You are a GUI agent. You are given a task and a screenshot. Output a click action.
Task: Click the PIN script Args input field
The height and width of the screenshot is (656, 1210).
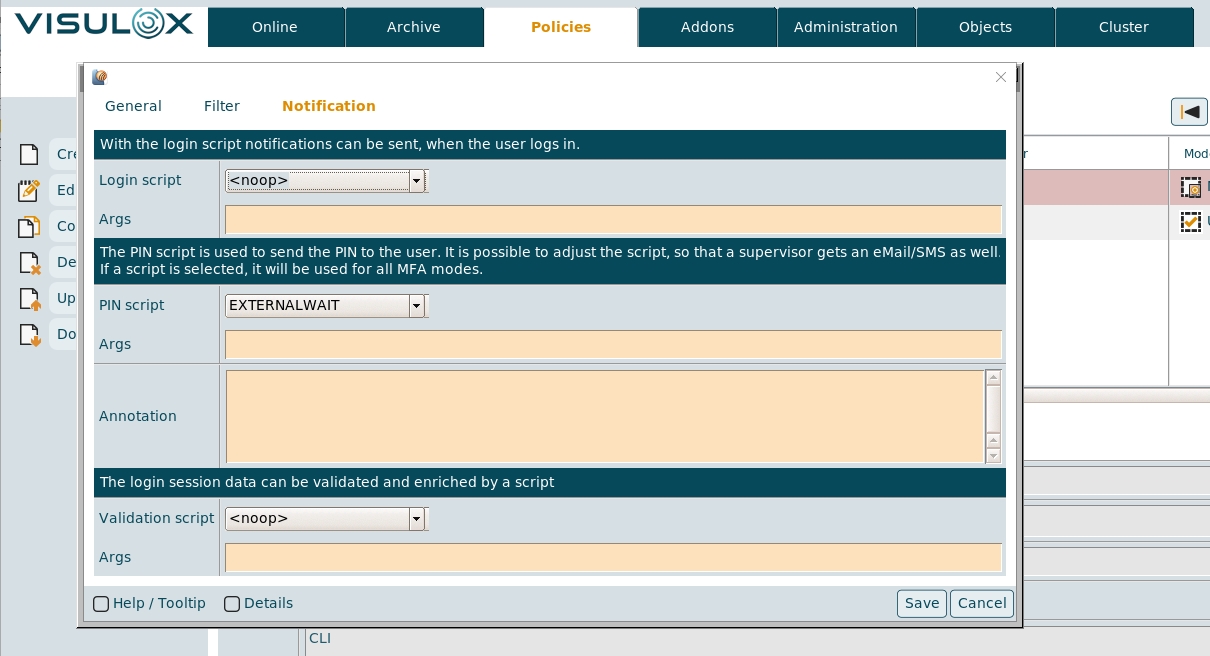613,344
